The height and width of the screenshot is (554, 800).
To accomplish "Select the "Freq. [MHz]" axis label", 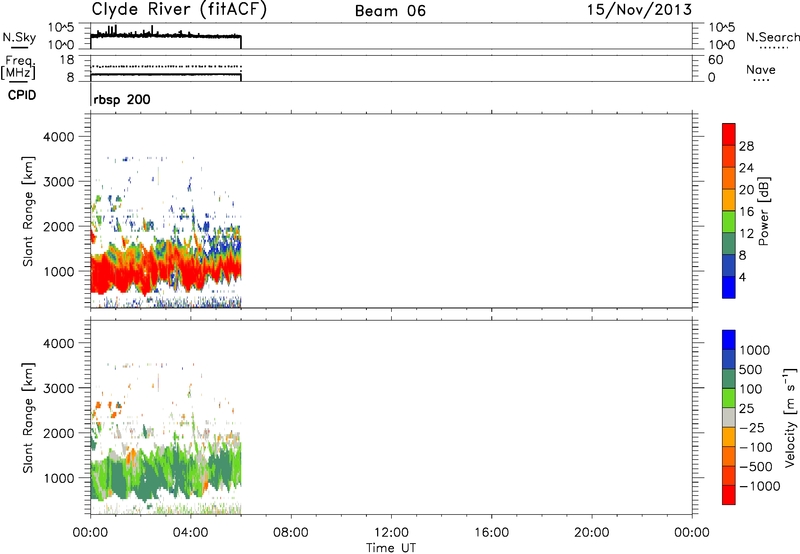I will pyautogui.click(x=18, y=67).
